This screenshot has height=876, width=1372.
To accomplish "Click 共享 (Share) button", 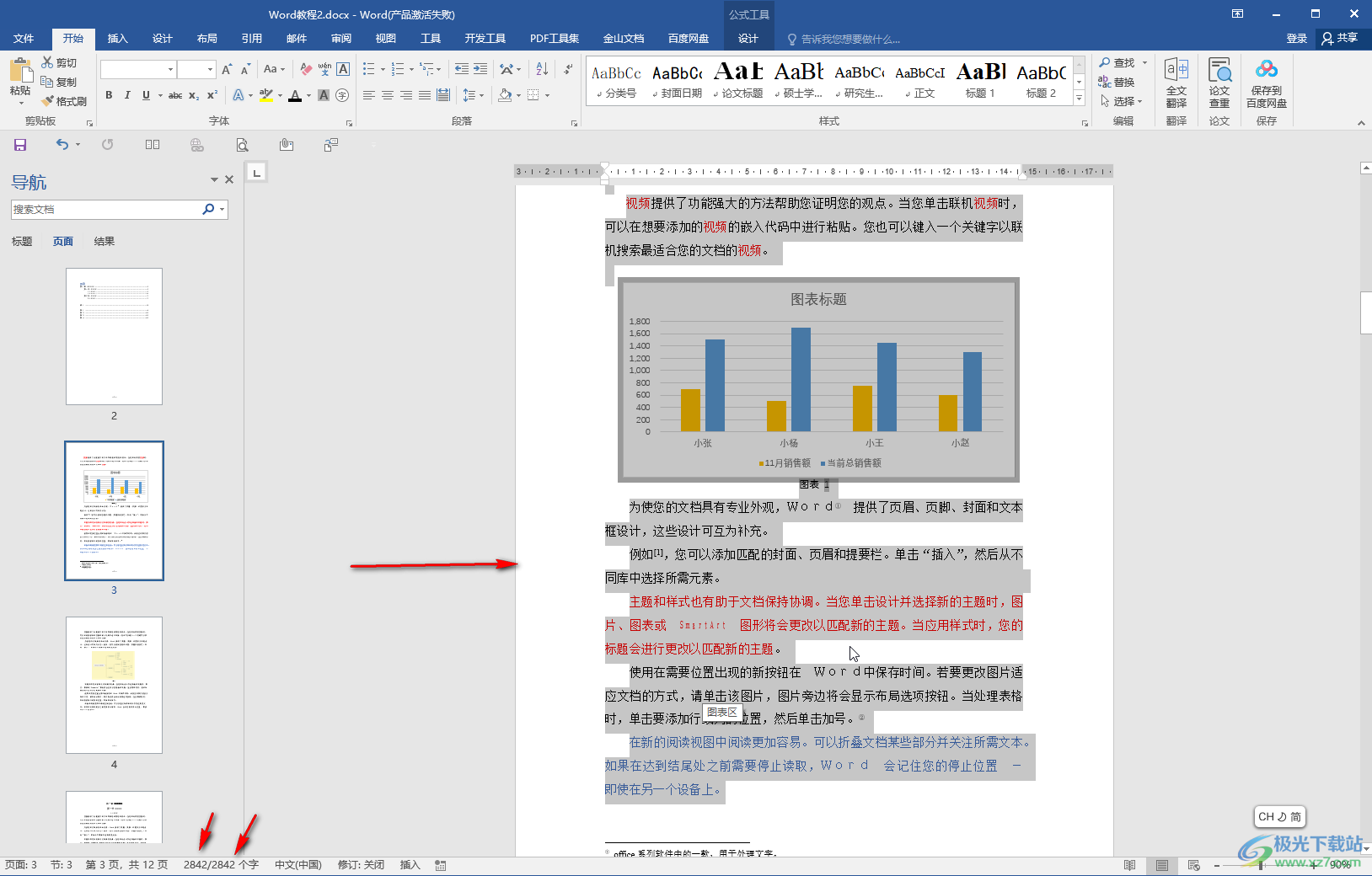I will (1340, 39).
